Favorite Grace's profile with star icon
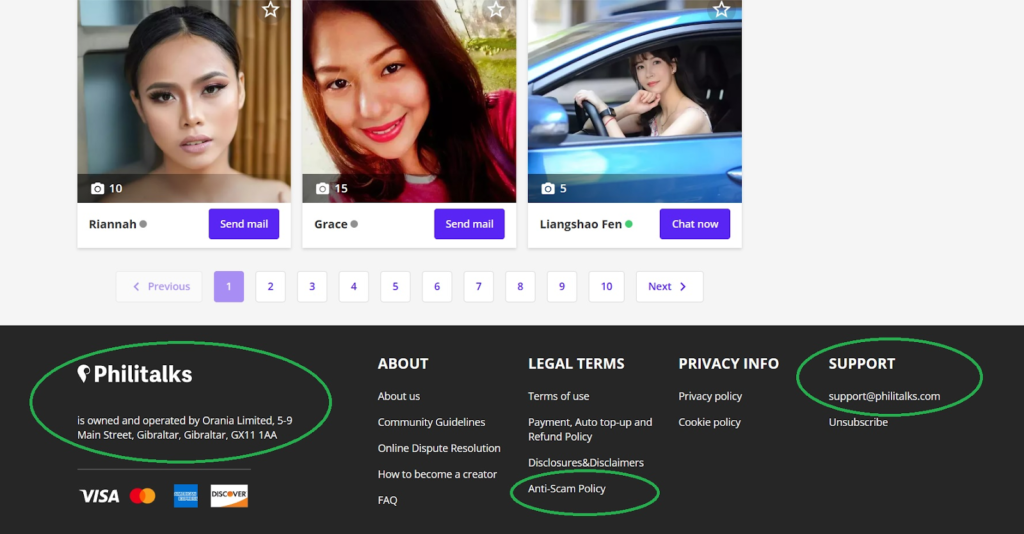The image size is (1024, 534). pos(496,9)
